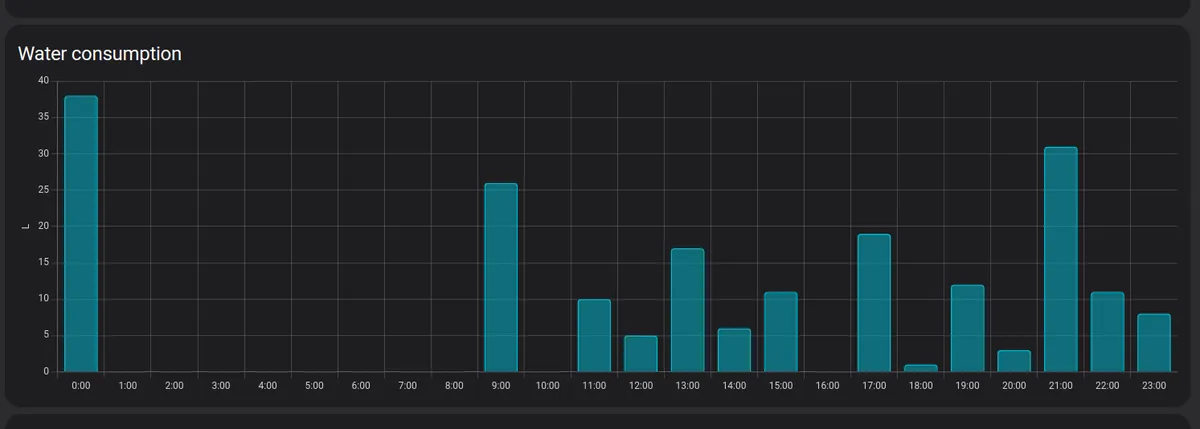Click the 20:00 consumption bar

(1014, 361)
